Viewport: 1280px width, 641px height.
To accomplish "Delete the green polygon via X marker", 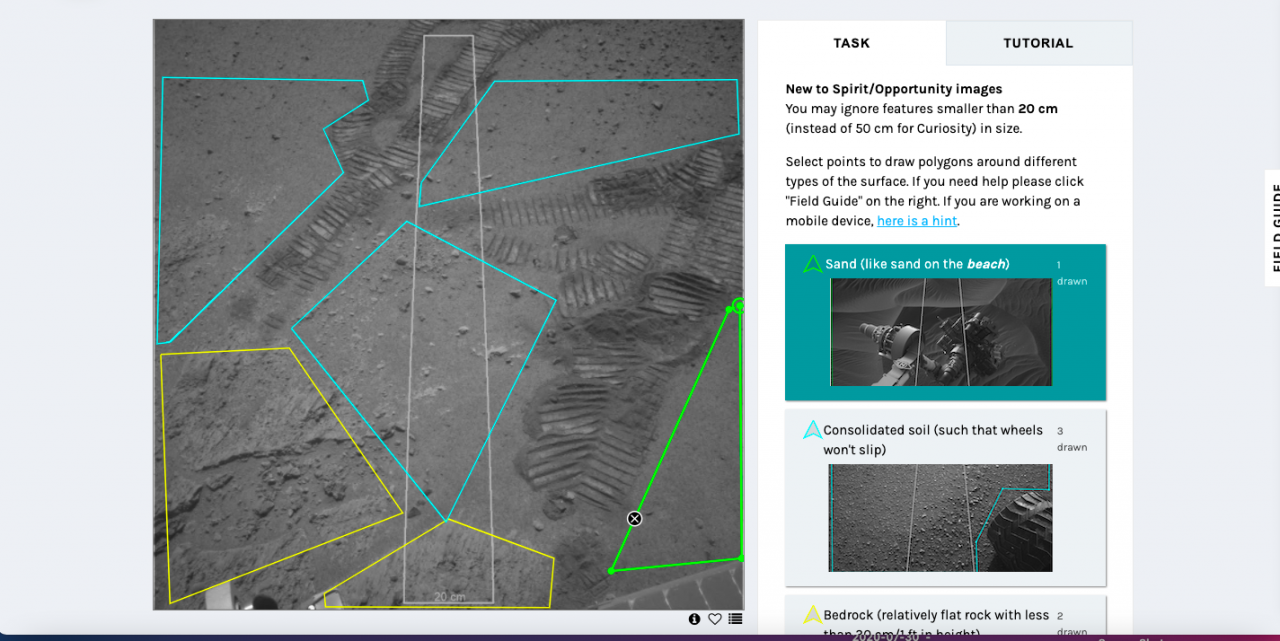I will (x=634, y=518).
